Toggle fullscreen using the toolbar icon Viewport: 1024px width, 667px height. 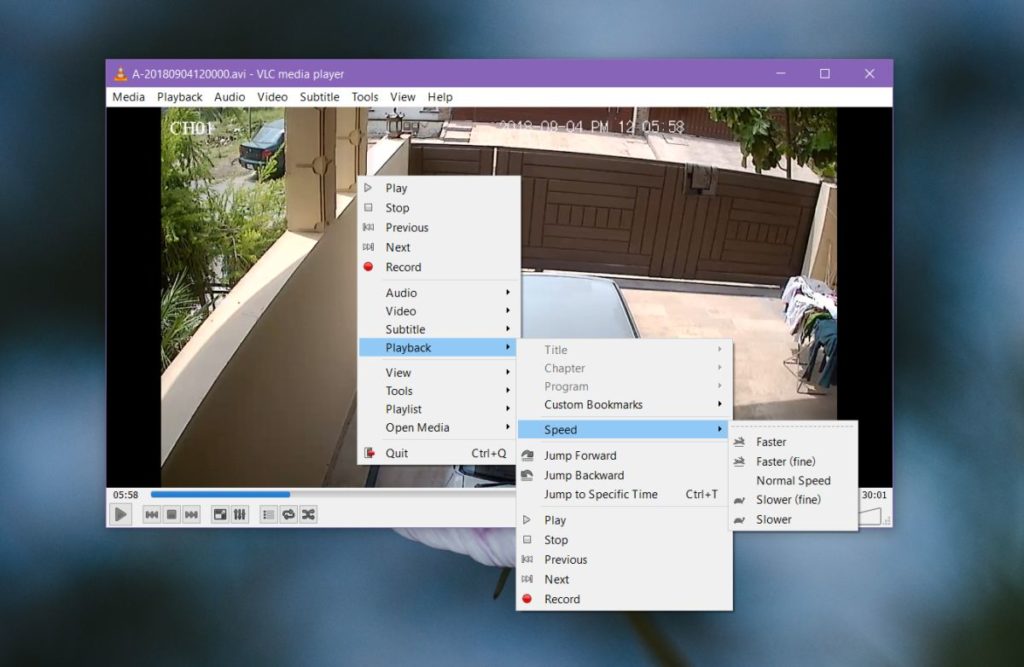tap(218, 514)
